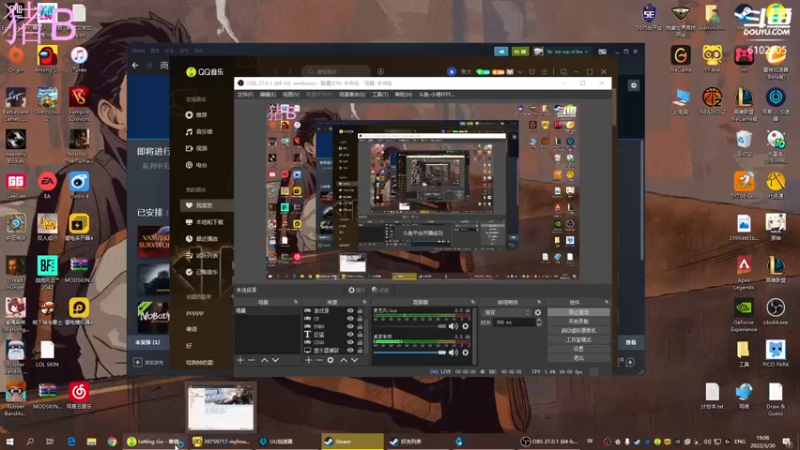Undock the 场景 panel via header icon
The width and height of the screenshot is (800, 450).
[x=296, y=302]
